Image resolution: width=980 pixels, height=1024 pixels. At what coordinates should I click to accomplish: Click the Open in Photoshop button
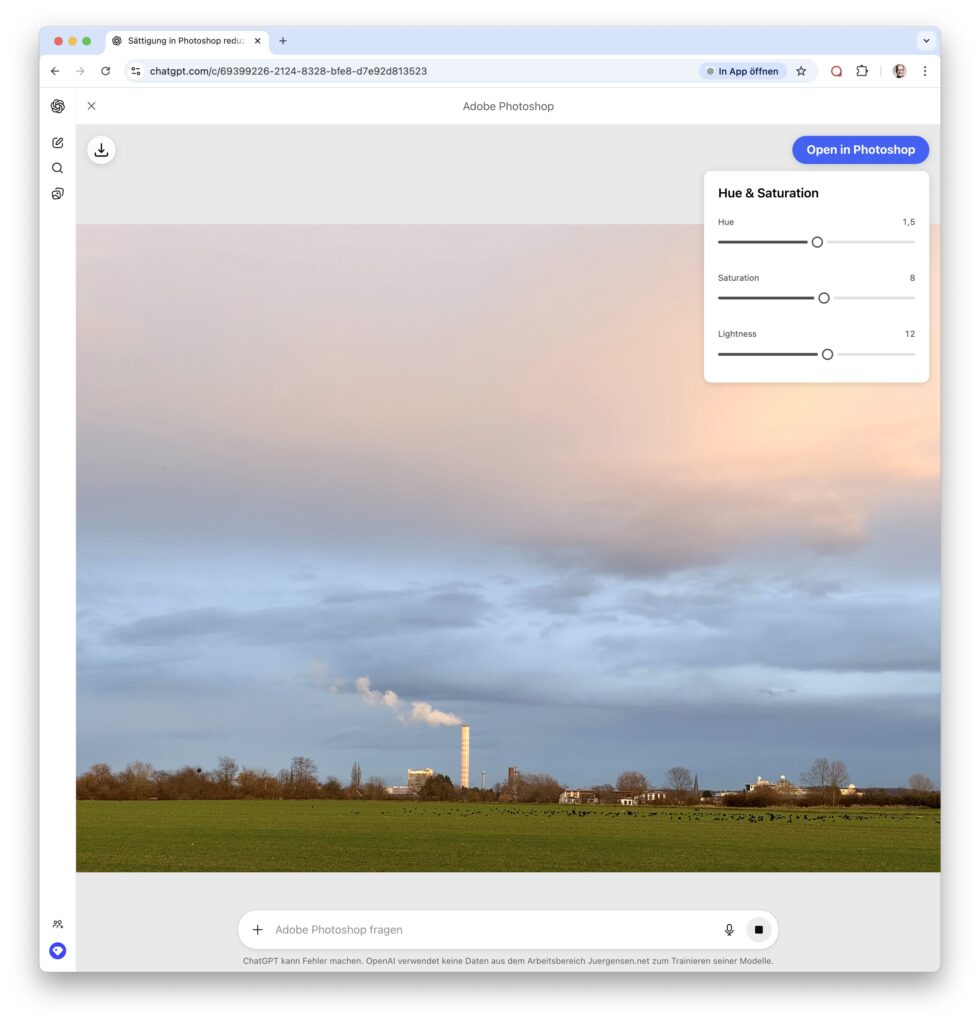click(x=860, y=150)
